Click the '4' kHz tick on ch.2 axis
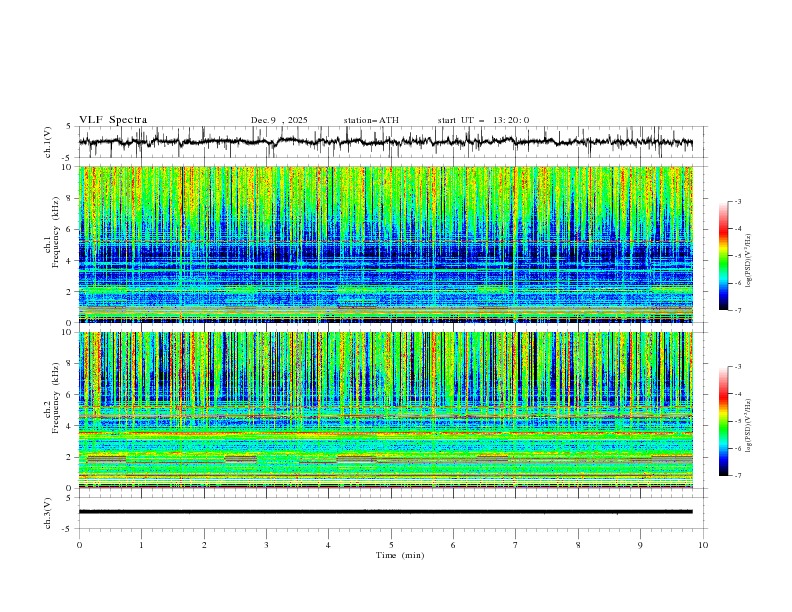 [71, 426]
